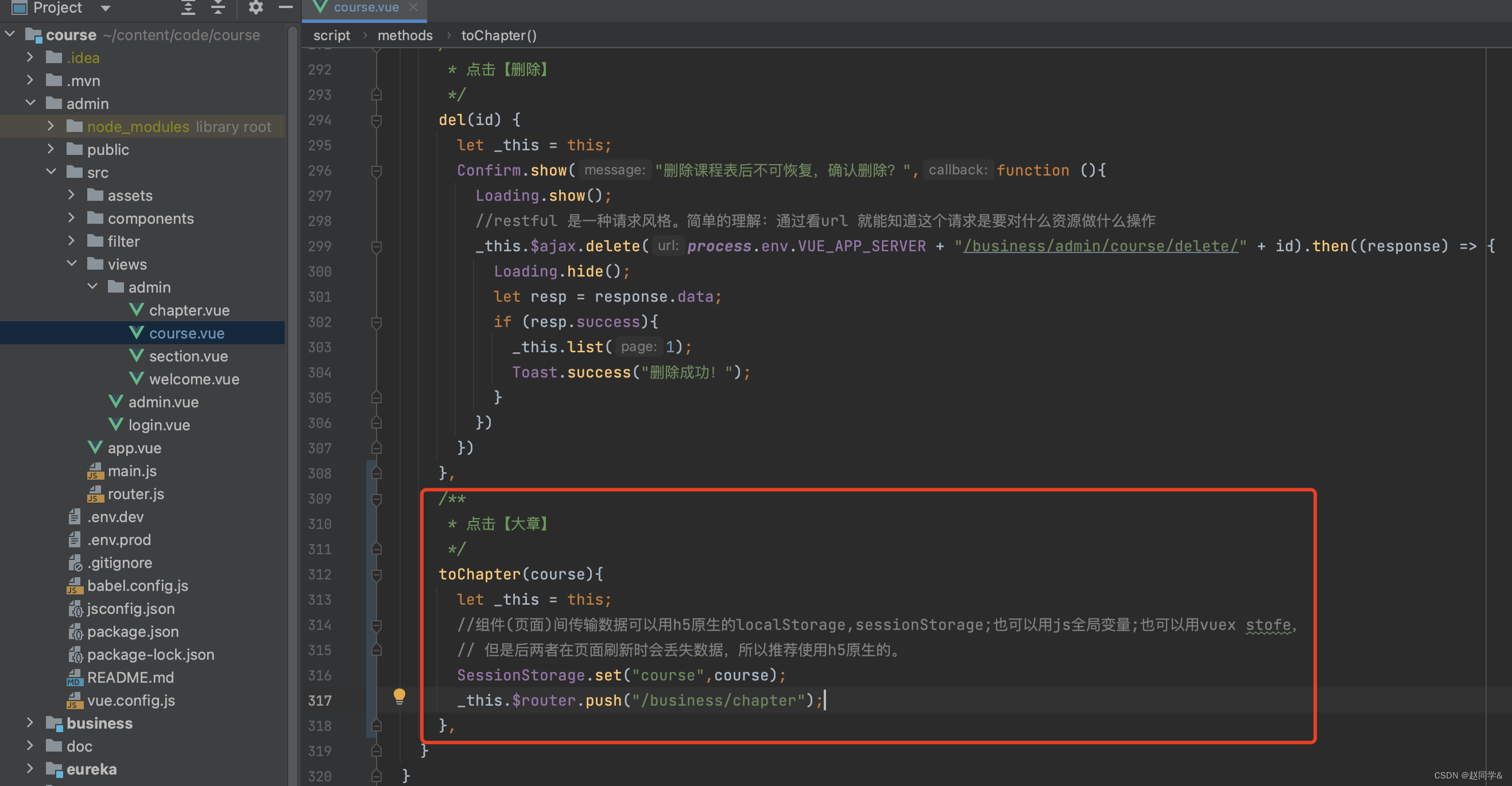Click the expand all icon in Project toolbar

point(188,7)
